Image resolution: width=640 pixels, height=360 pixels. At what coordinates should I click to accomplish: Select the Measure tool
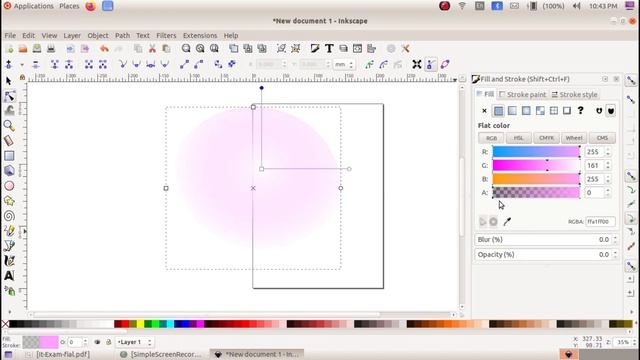point(9,141)
